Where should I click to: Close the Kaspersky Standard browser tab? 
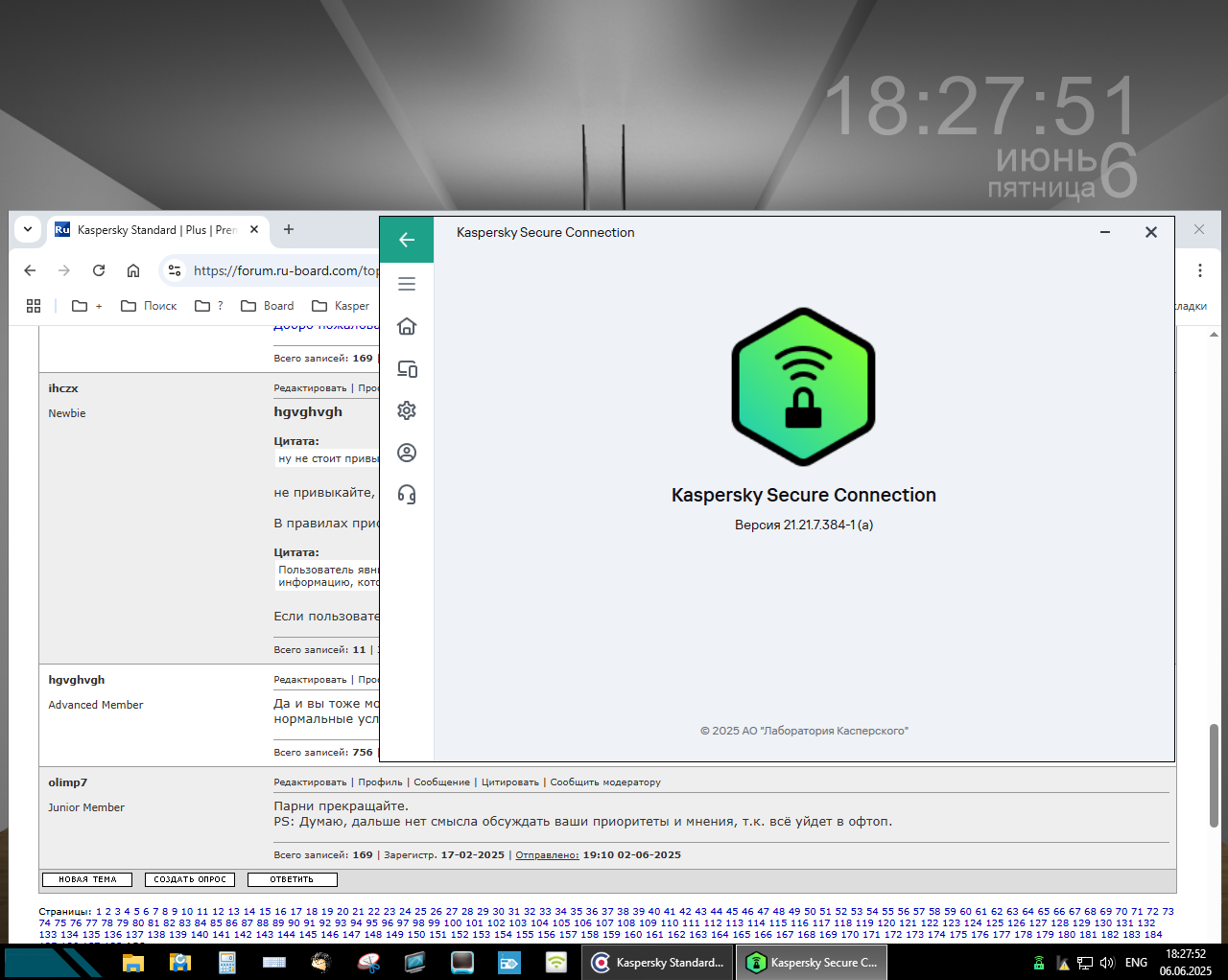click(254, 229)
